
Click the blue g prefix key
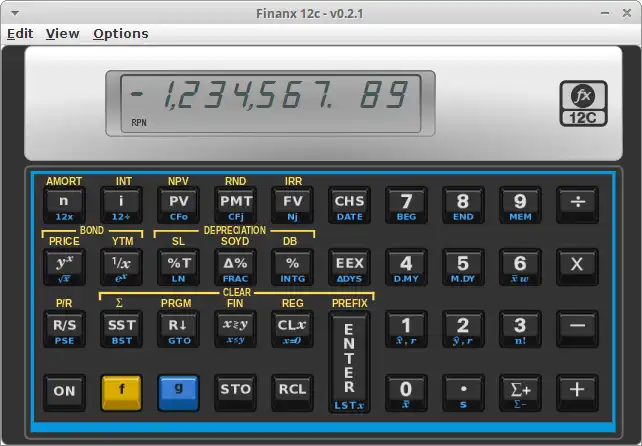point(179,393)
